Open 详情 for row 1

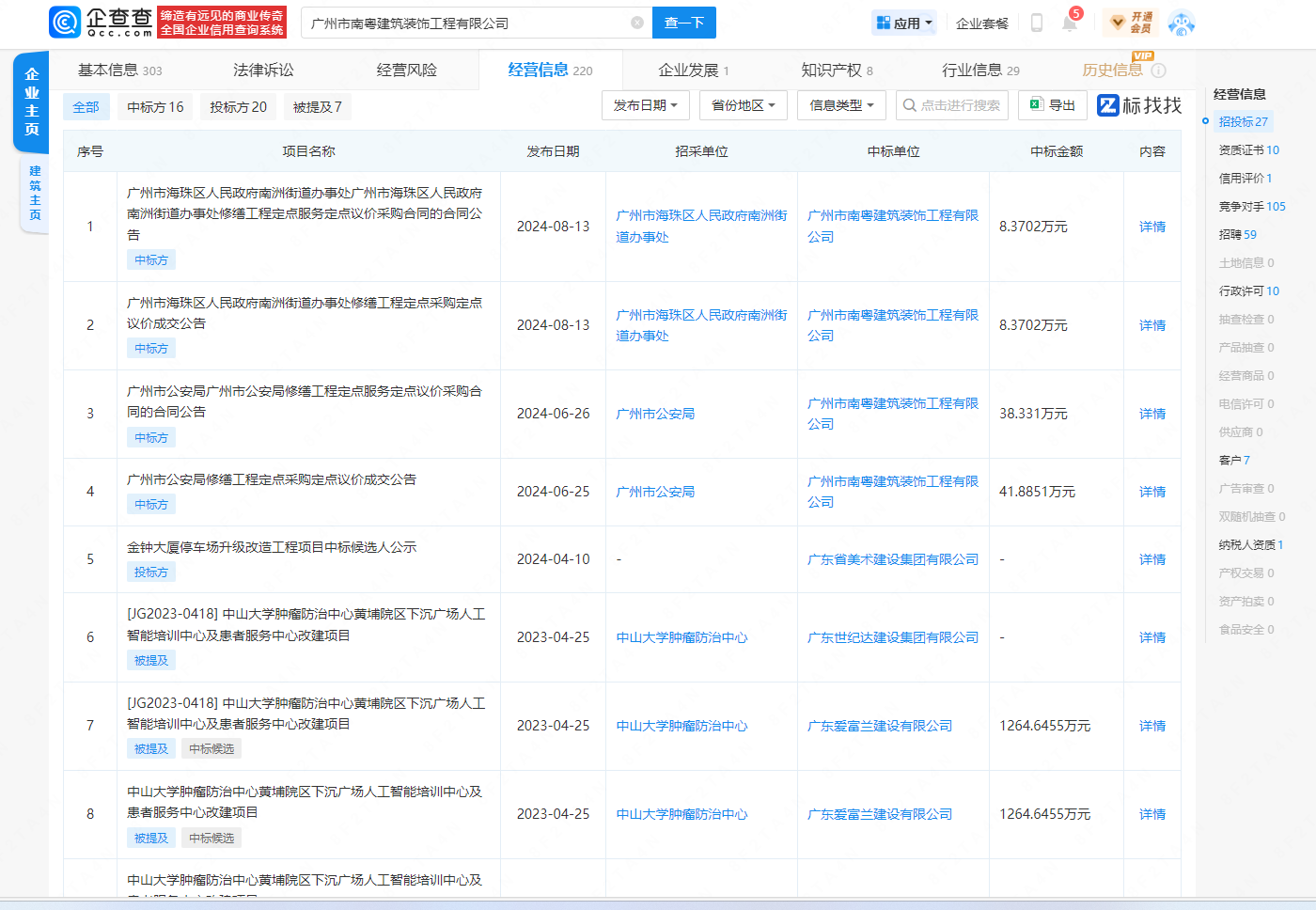tap(1152, 227)
